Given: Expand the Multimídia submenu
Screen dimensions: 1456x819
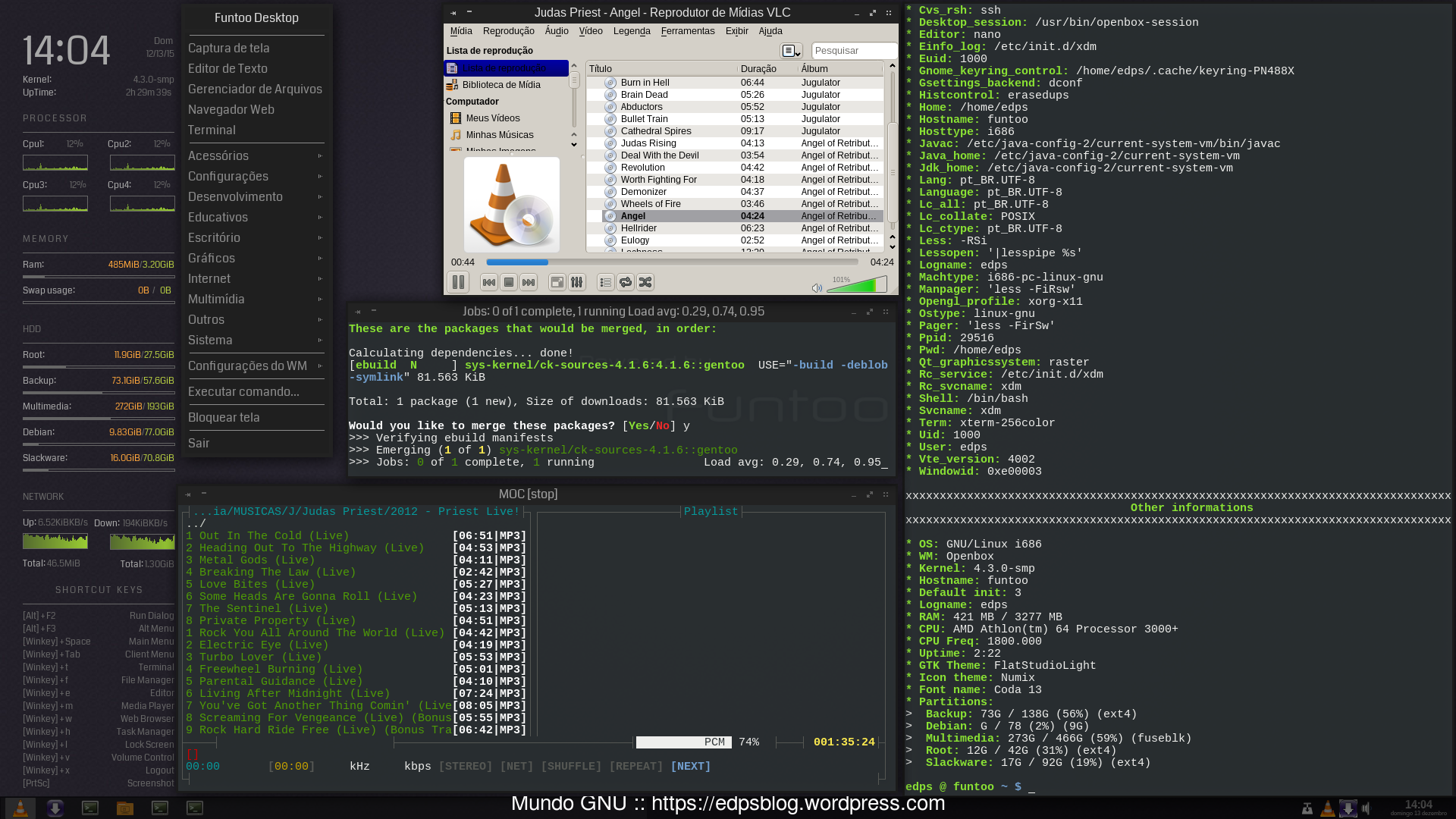Looking at the screenshot, I should click(256, 299).
